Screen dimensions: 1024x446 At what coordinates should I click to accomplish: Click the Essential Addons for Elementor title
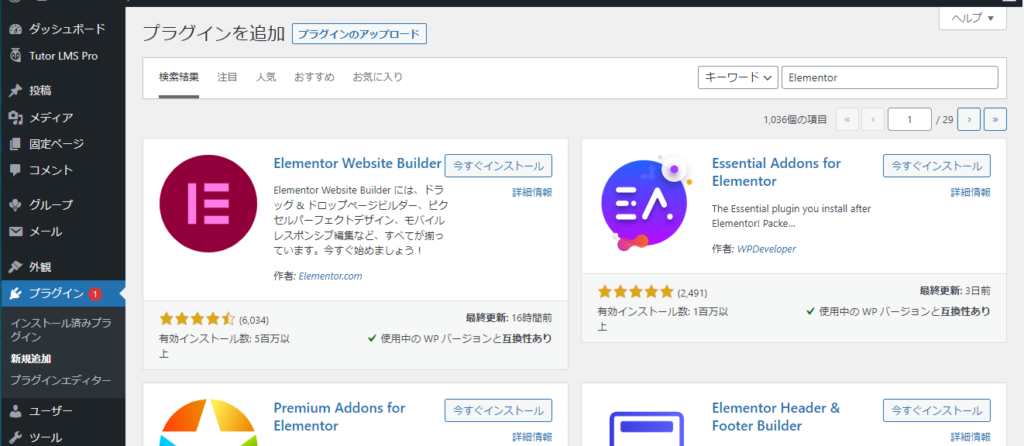pyautogui.click(x=776, y=172)
